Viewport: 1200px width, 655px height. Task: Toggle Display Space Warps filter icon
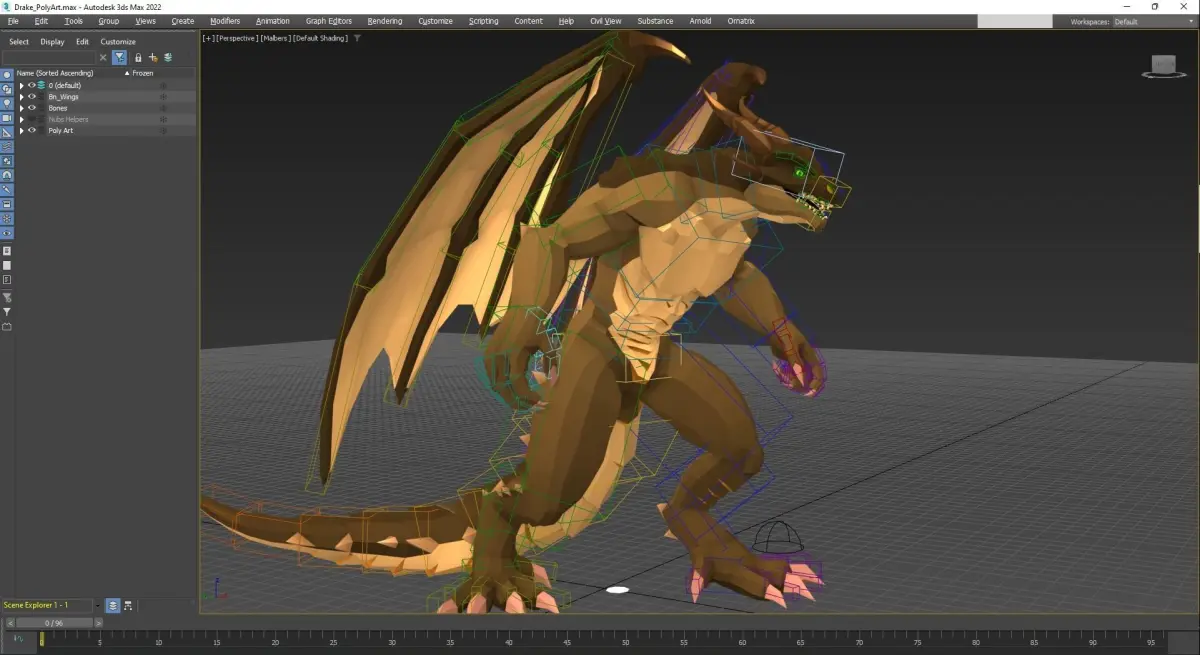7,146
